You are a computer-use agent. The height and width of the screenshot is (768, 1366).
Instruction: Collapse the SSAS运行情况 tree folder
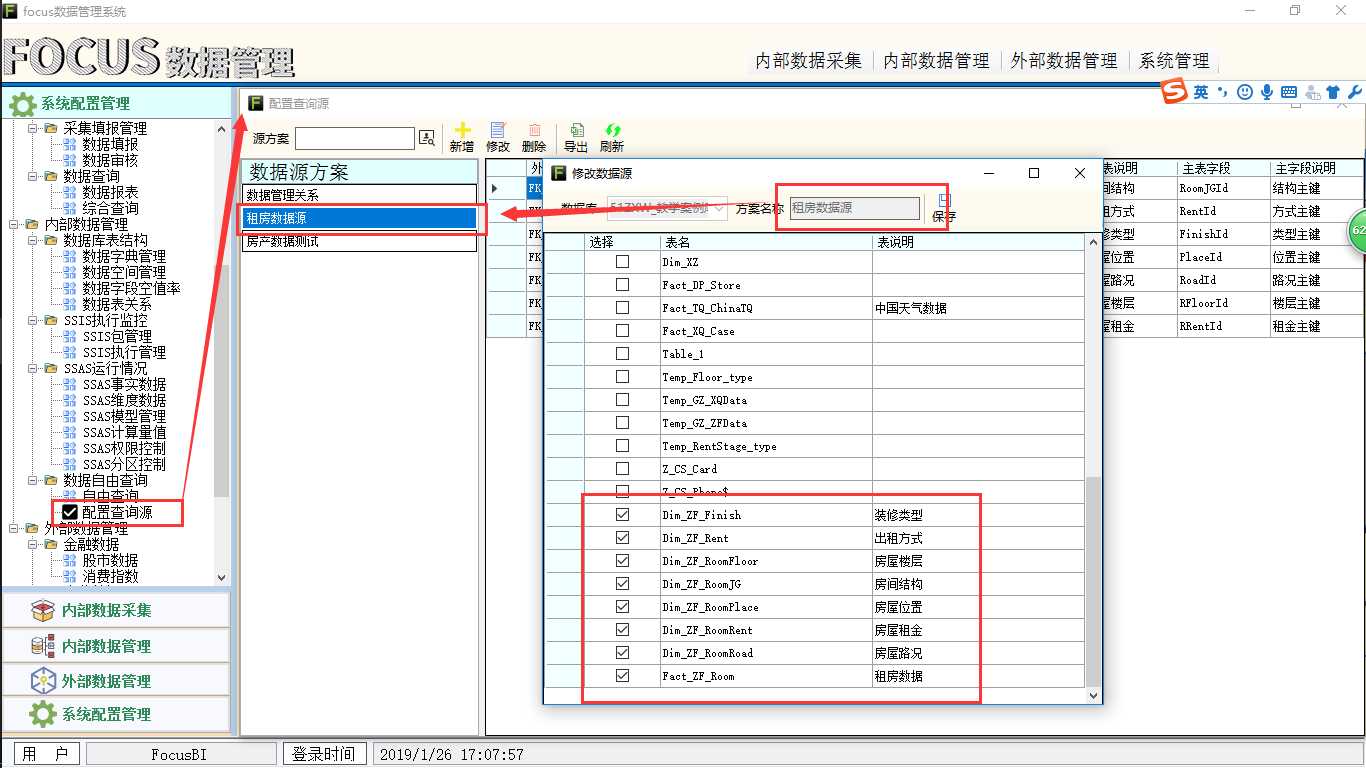(32, 368)
